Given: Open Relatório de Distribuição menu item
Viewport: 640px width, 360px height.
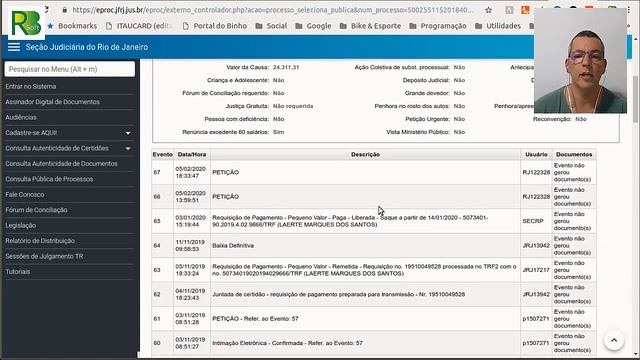Looking at the screenshot, I should coord(40,241).
